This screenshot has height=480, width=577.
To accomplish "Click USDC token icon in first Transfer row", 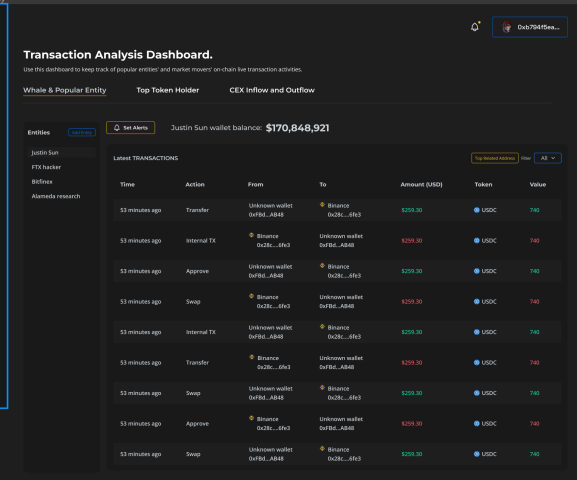I will pos(477,210).
